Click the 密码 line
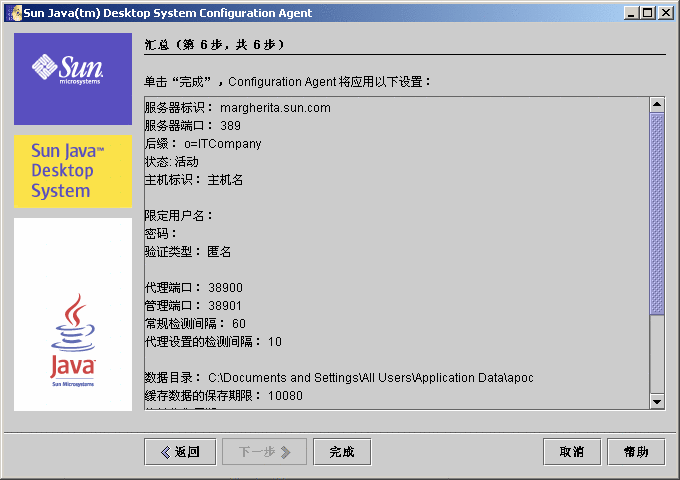 tap(160, 234)
